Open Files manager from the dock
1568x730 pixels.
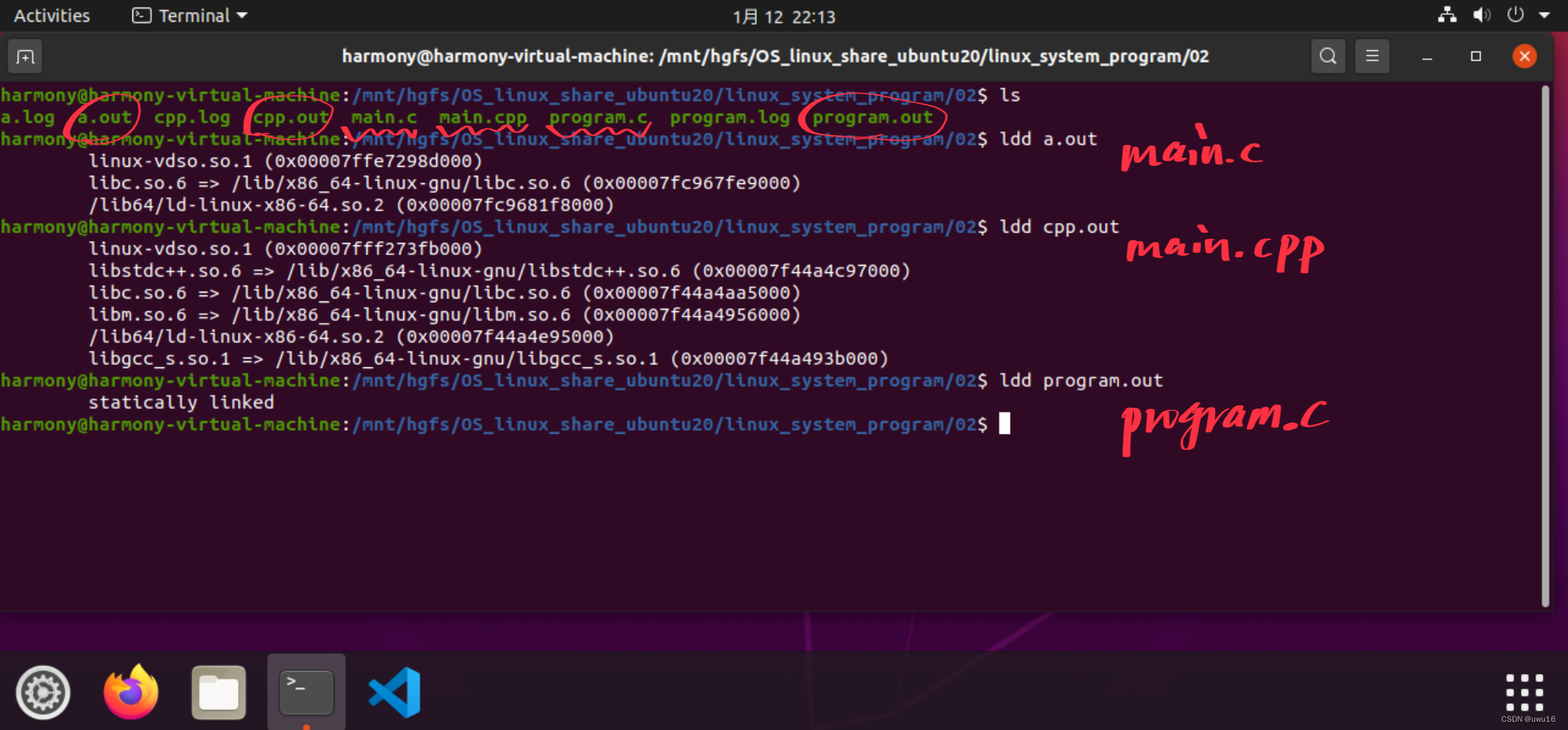point(218,693)
